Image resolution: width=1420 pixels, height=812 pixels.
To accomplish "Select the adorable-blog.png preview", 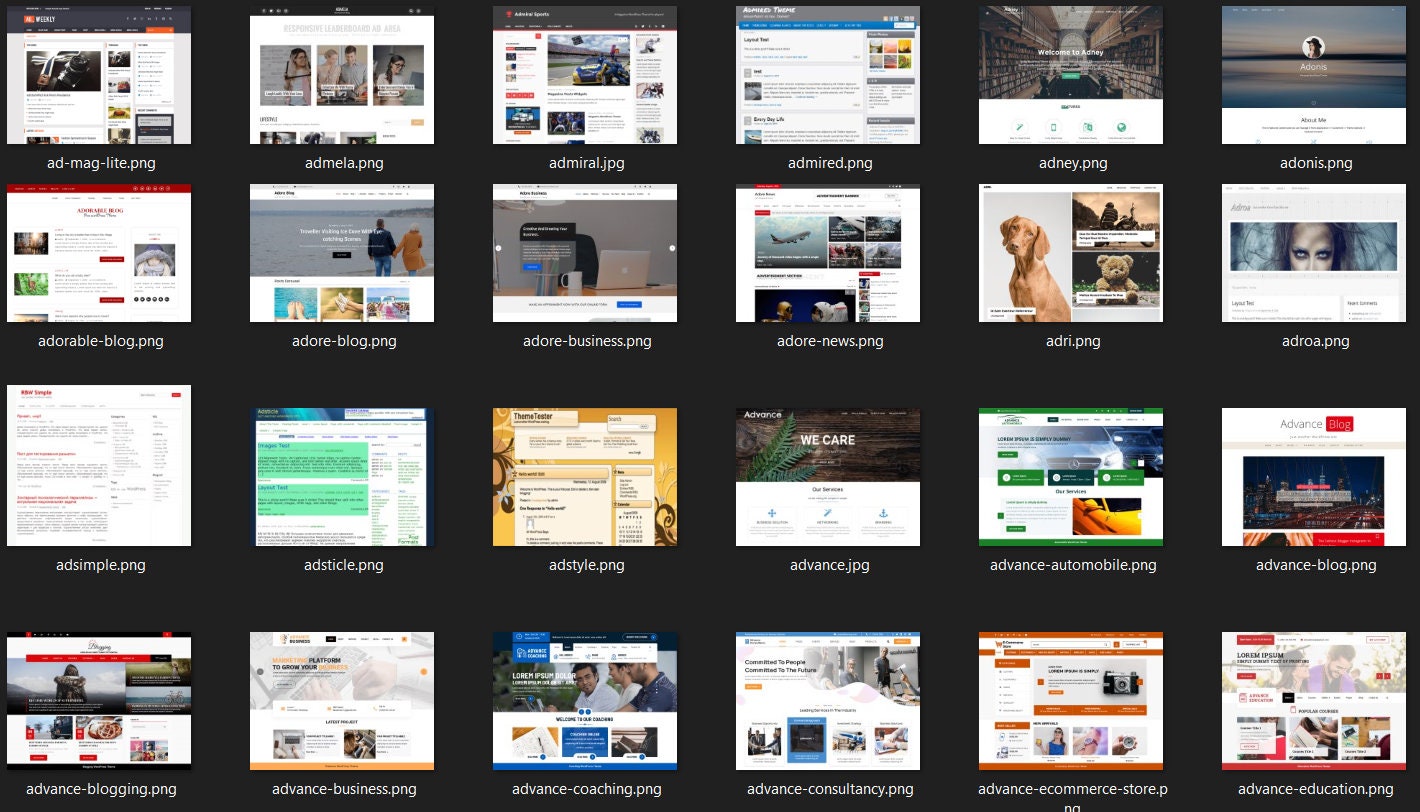I will pos(98,252).
